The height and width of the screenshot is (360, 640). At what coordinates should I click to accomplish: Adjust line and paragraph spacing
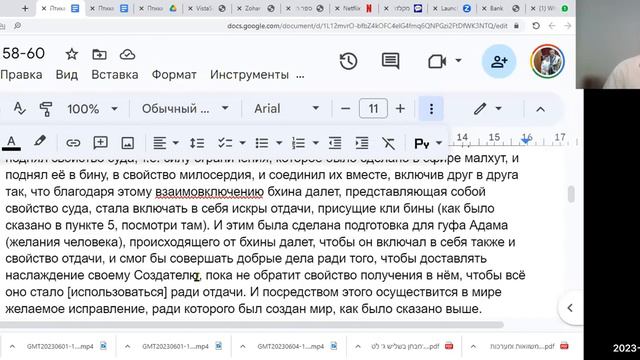[x=197, y=143]
